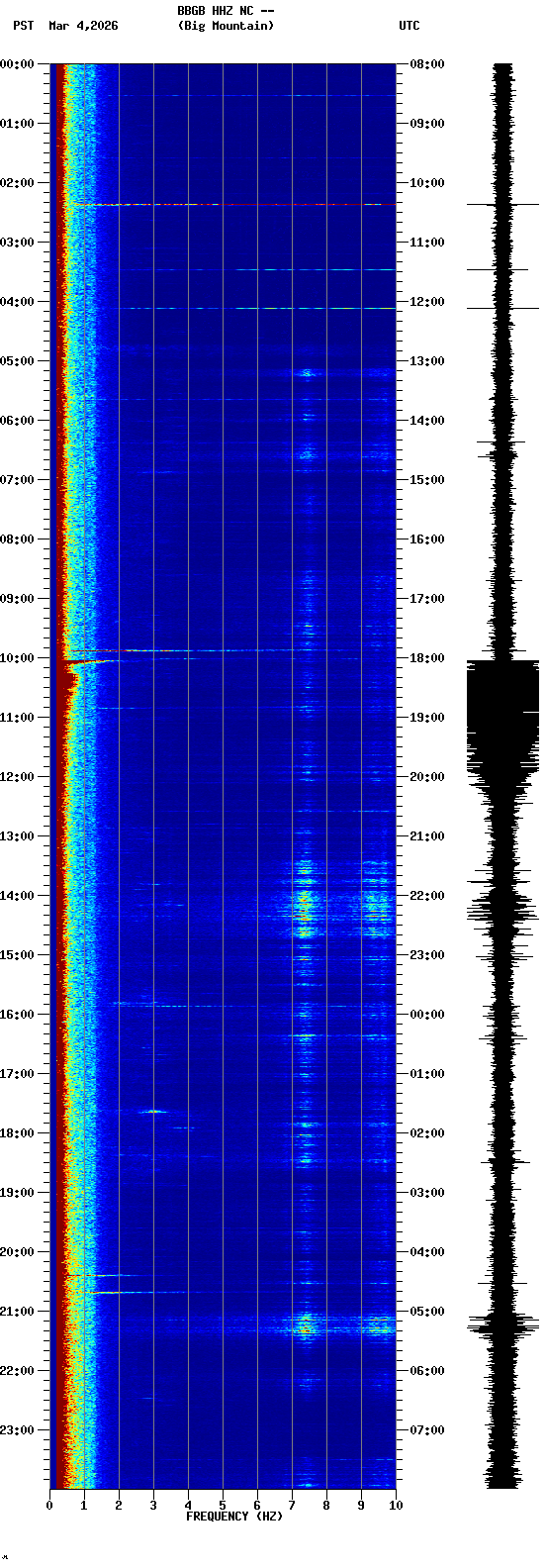Click the 7.5 Hz burst at 14:00 PST
Screen dimensions: 546x1568
point(306,903)
